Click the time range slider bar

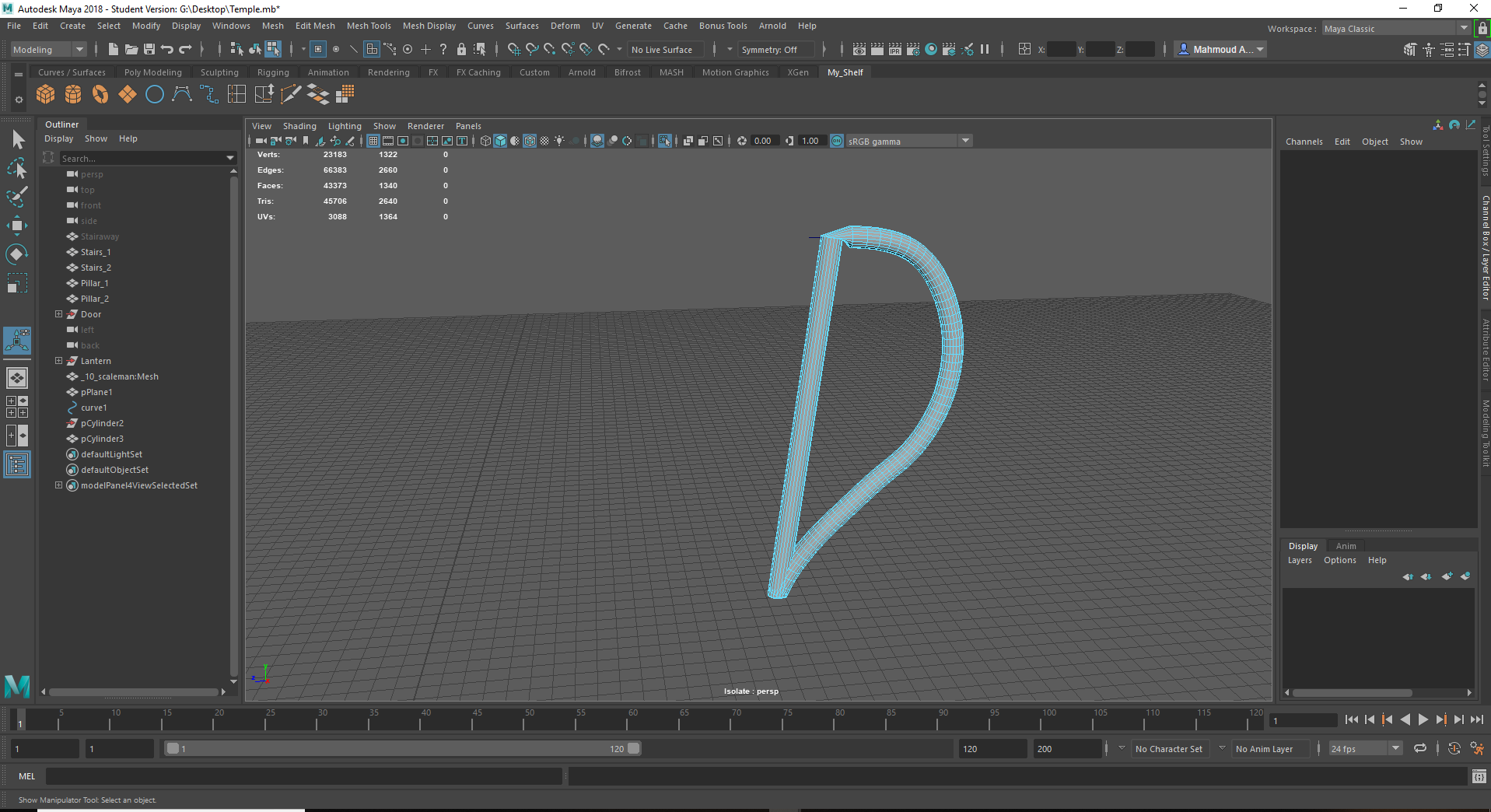[403, 748]
